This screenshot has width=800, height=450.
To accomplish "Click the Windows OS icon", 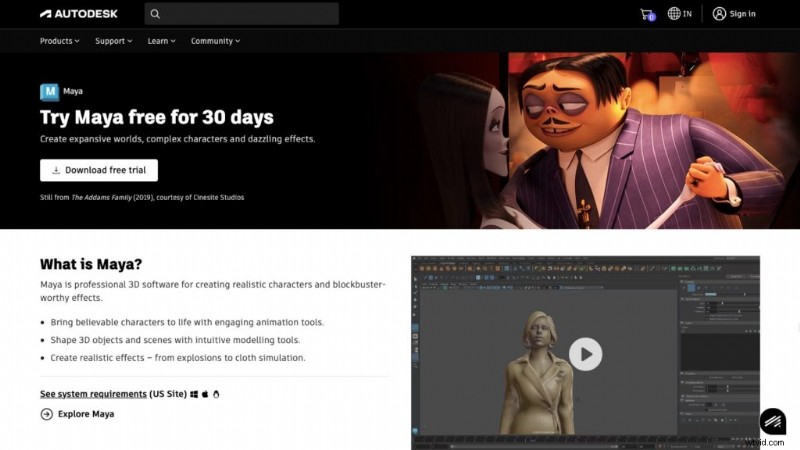I will click(x=194, y=394).
